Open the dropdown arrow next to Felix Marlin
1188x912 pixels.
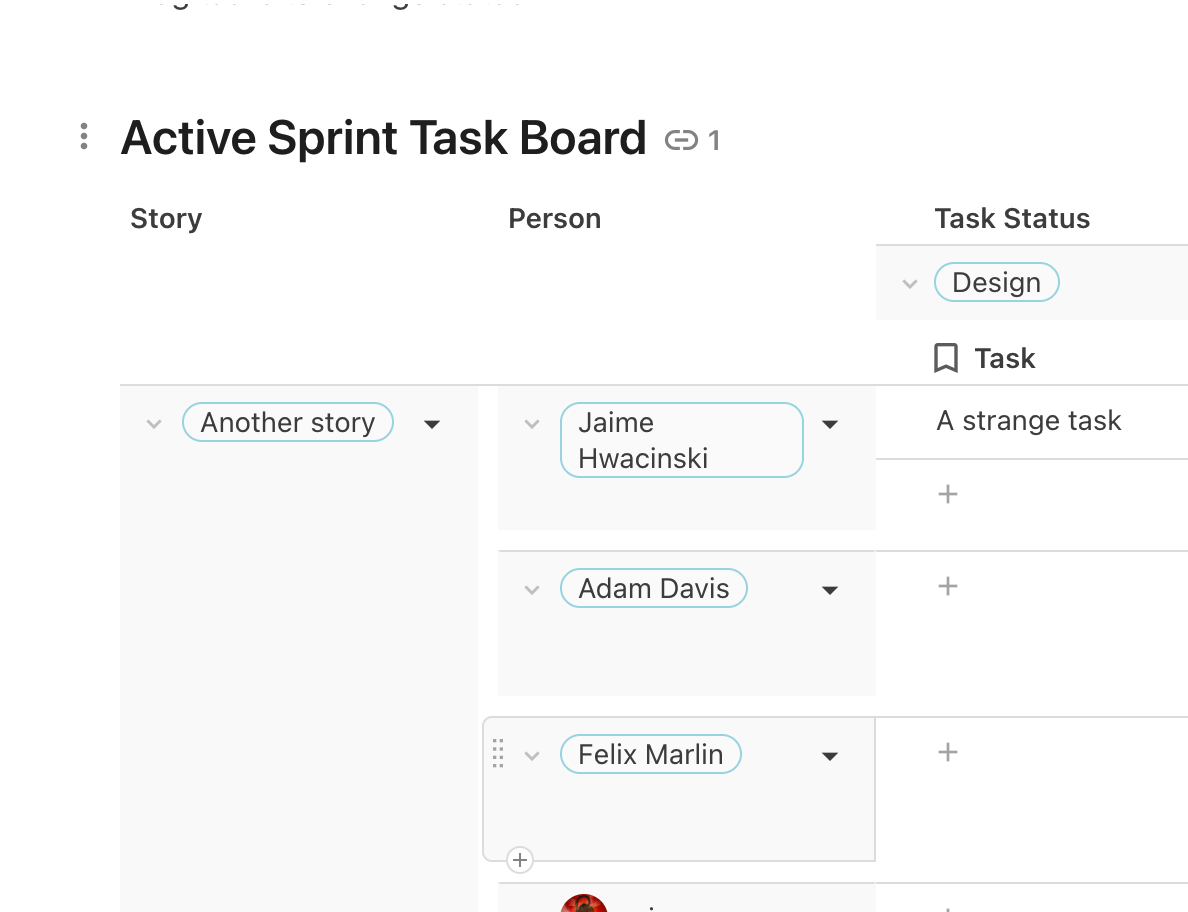pyautogui.click(x=829, y=756)
